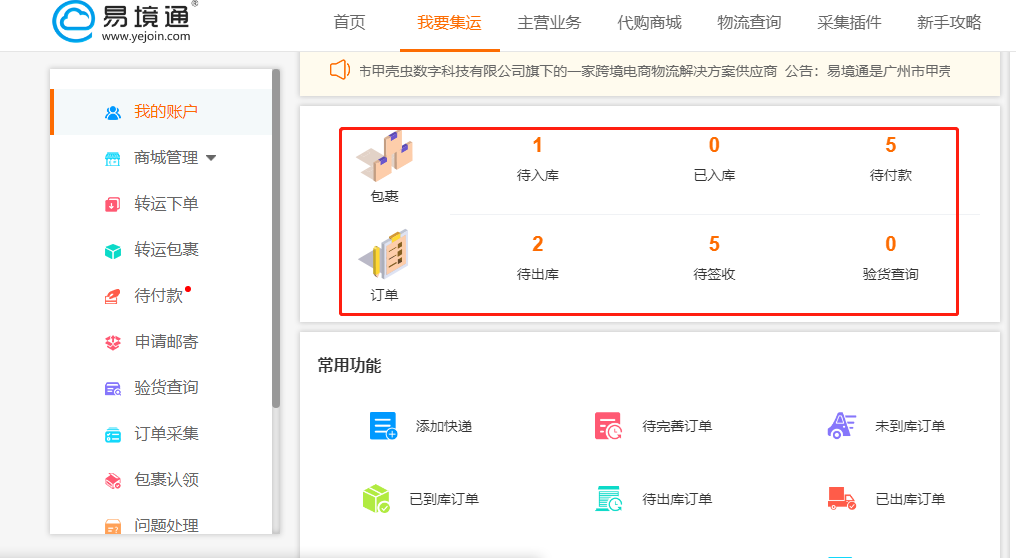The image size is (1016, 558).
Task: Expand the 商城管理 dropdown arrow
Action: coord(211,157)
